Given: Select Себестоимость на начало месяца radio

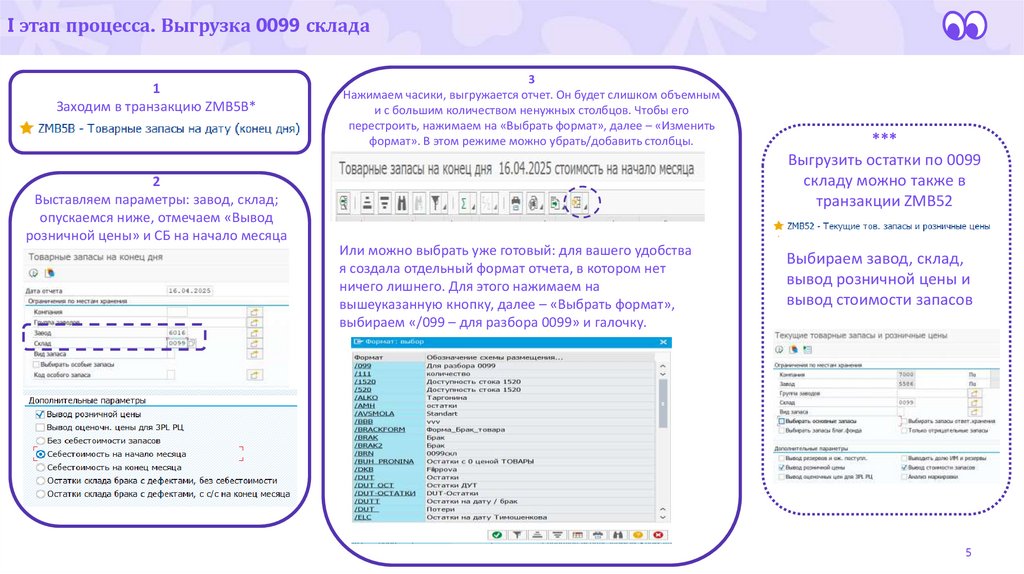Looking at the screenshot, I should tap(40, 454).
